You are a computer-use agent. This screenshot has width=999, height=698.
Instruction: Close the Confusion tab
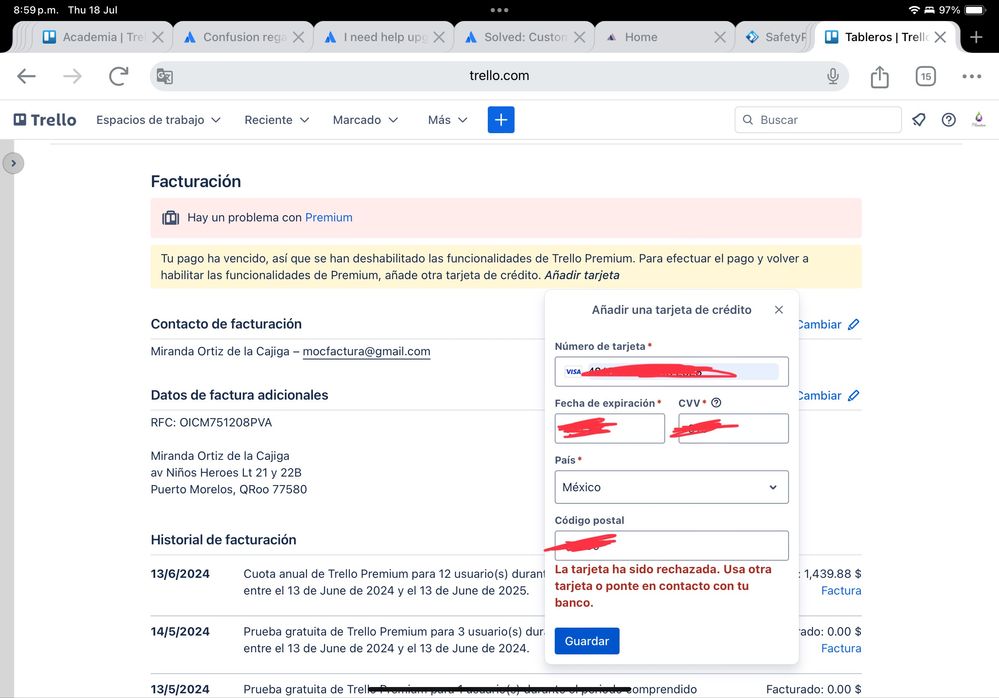coord(298,37)
